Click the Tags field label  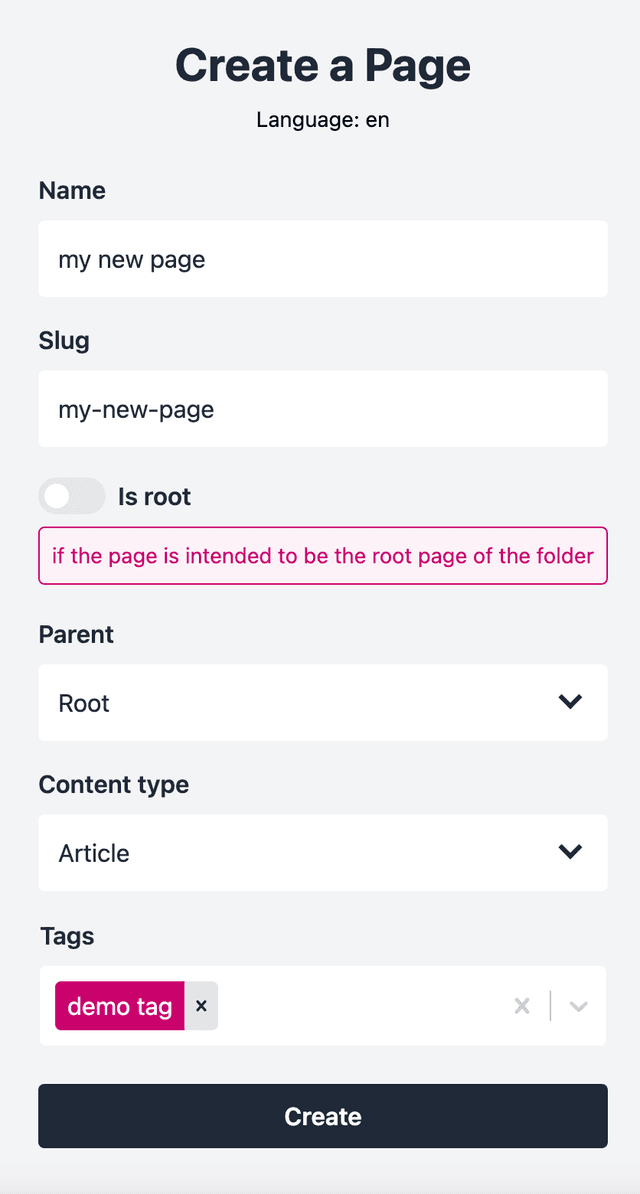[66, 936]
